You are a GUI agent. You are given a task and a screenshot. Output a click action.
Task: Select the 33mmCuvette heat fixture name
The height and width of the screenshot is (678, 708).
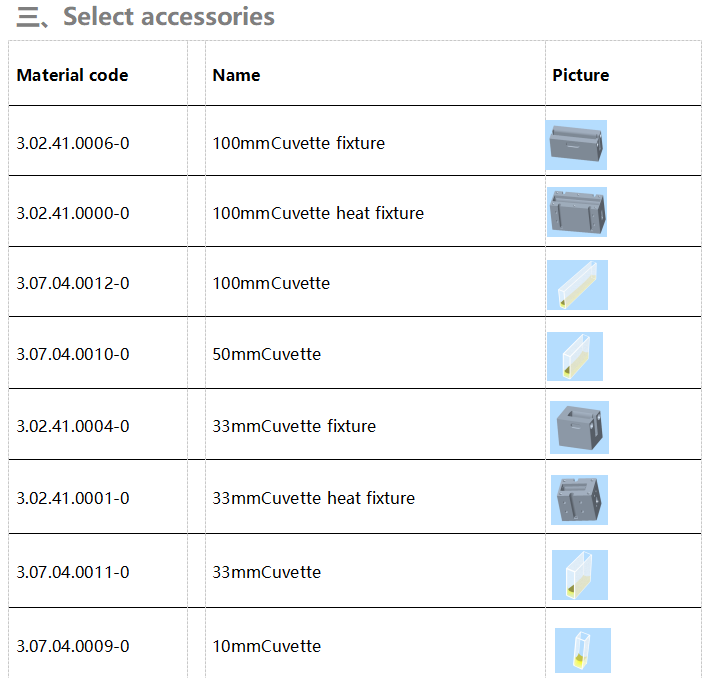[313, 498]
